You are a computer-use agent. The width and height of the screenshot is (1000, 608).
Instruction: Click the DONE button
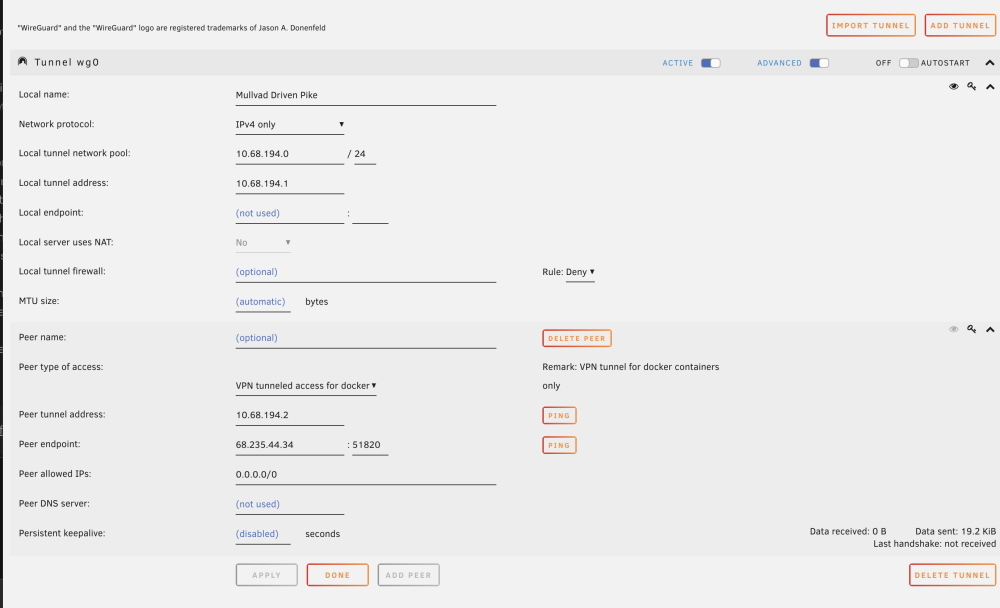[x=337, y=575]
